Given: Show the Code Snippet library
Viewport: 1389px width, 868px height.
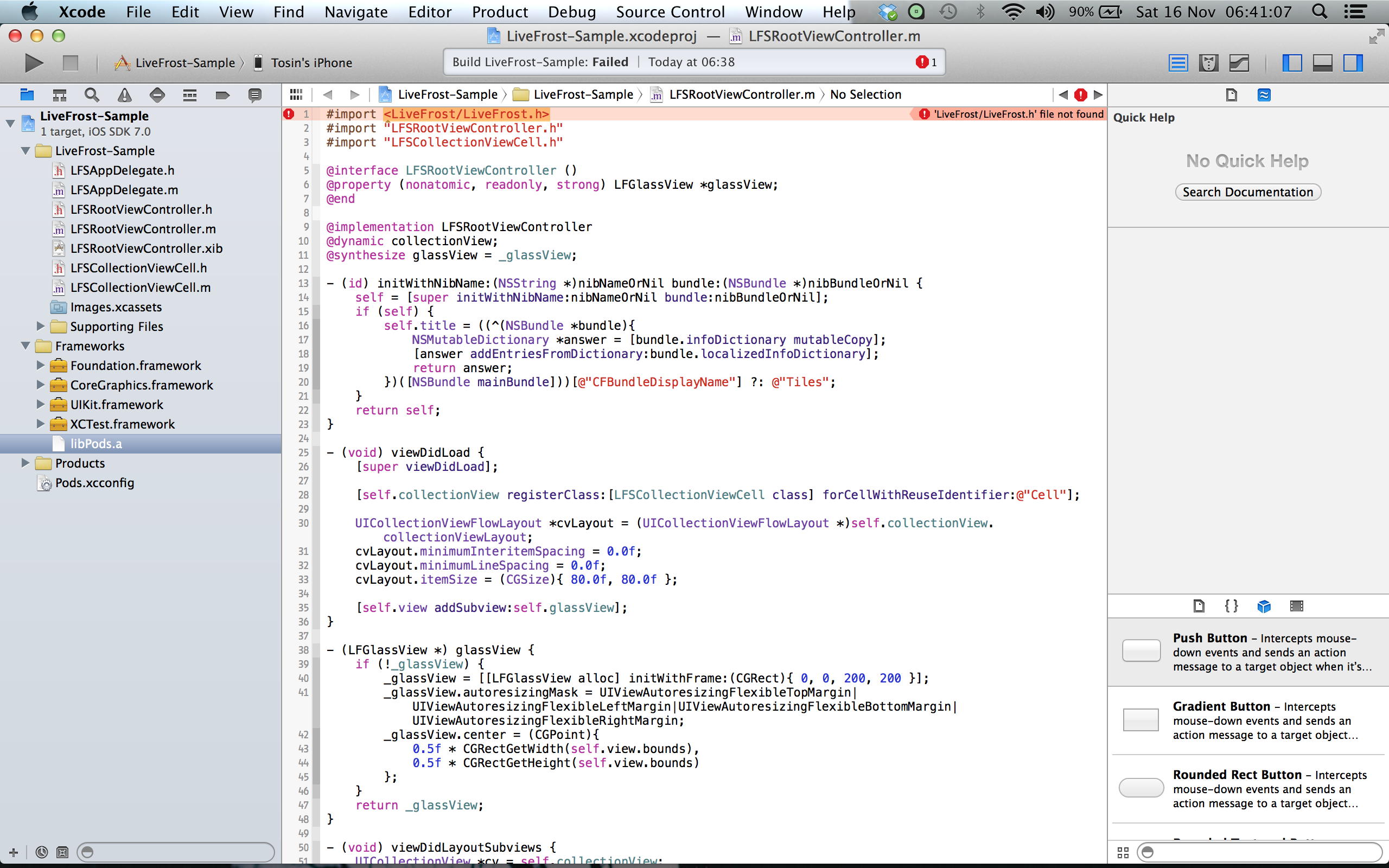Looking at the screenshot, I should coord(1231,605).
